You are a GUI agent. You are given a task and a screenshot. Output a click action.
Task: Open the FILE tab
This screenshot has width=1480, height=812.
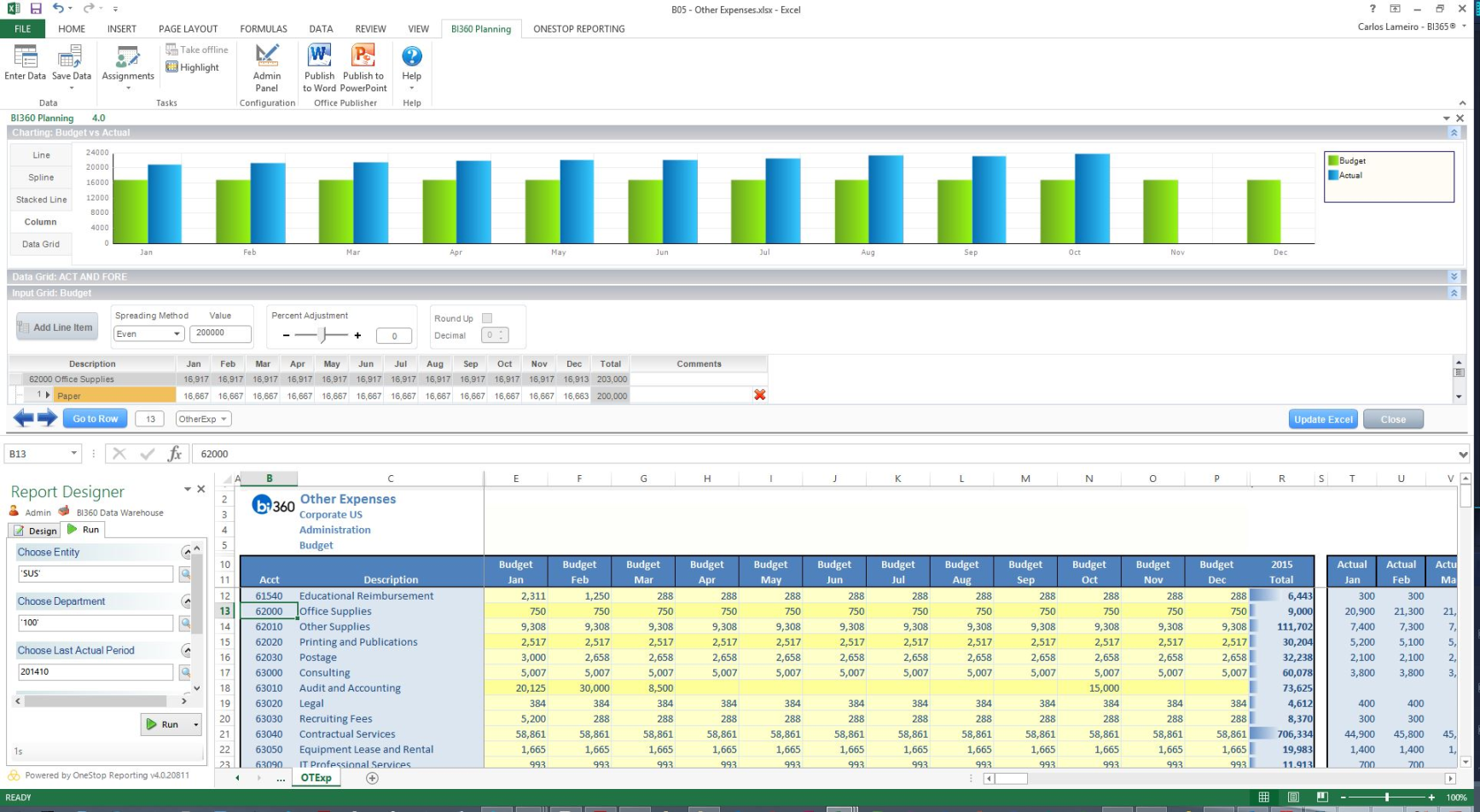[23, 28]
